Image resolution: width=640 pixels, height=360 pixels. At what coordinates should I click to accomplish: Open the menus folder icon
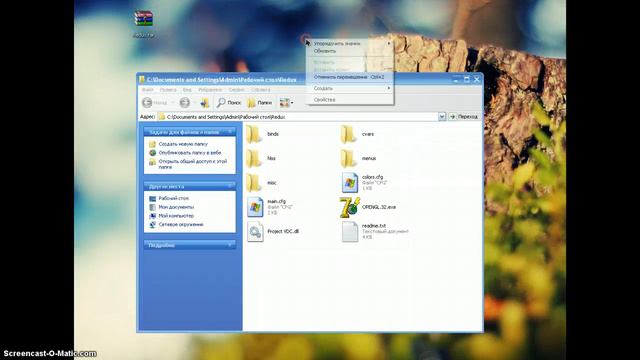click(x=348, y=158)
